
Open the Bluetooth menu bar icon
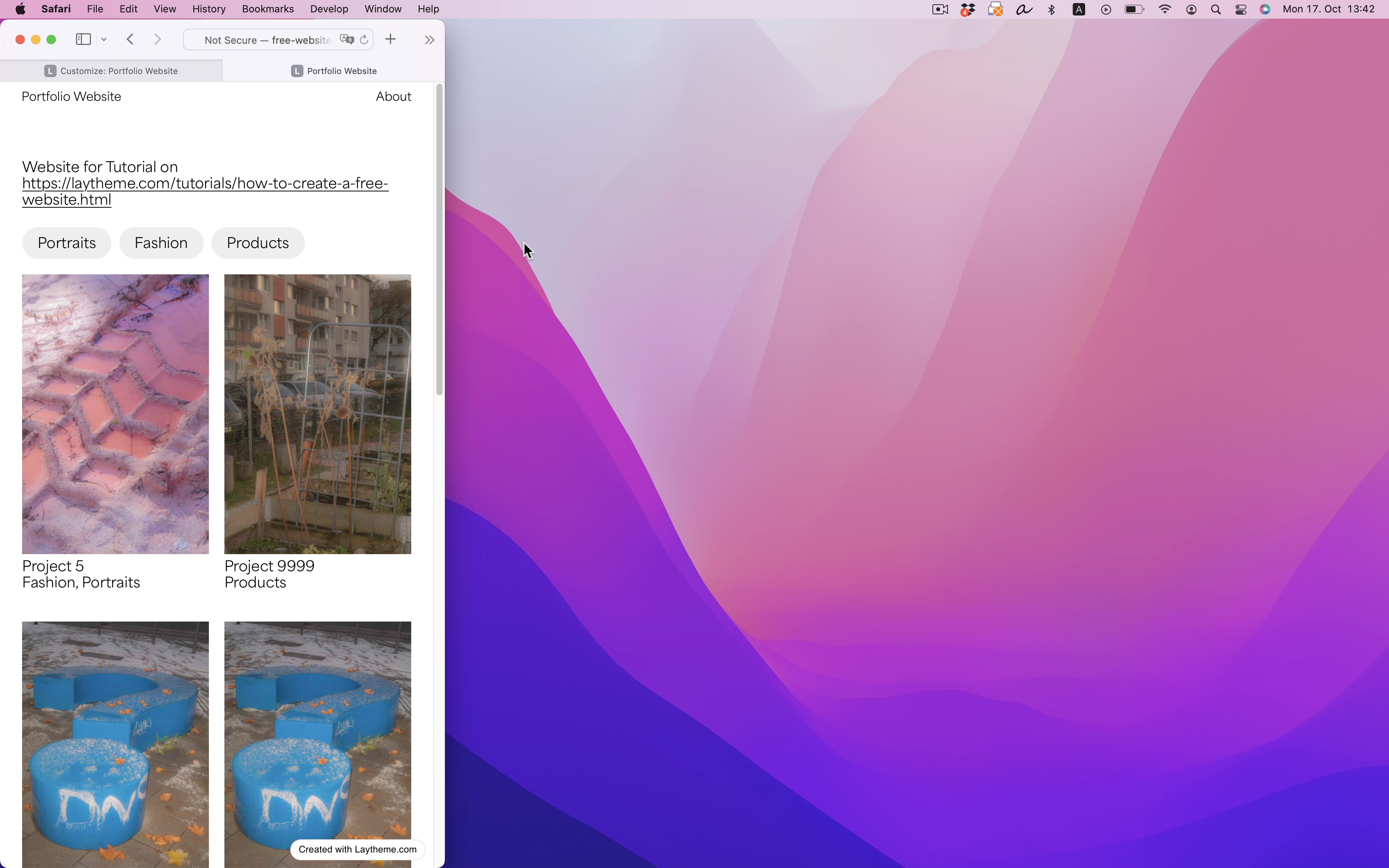(1051, 9)
